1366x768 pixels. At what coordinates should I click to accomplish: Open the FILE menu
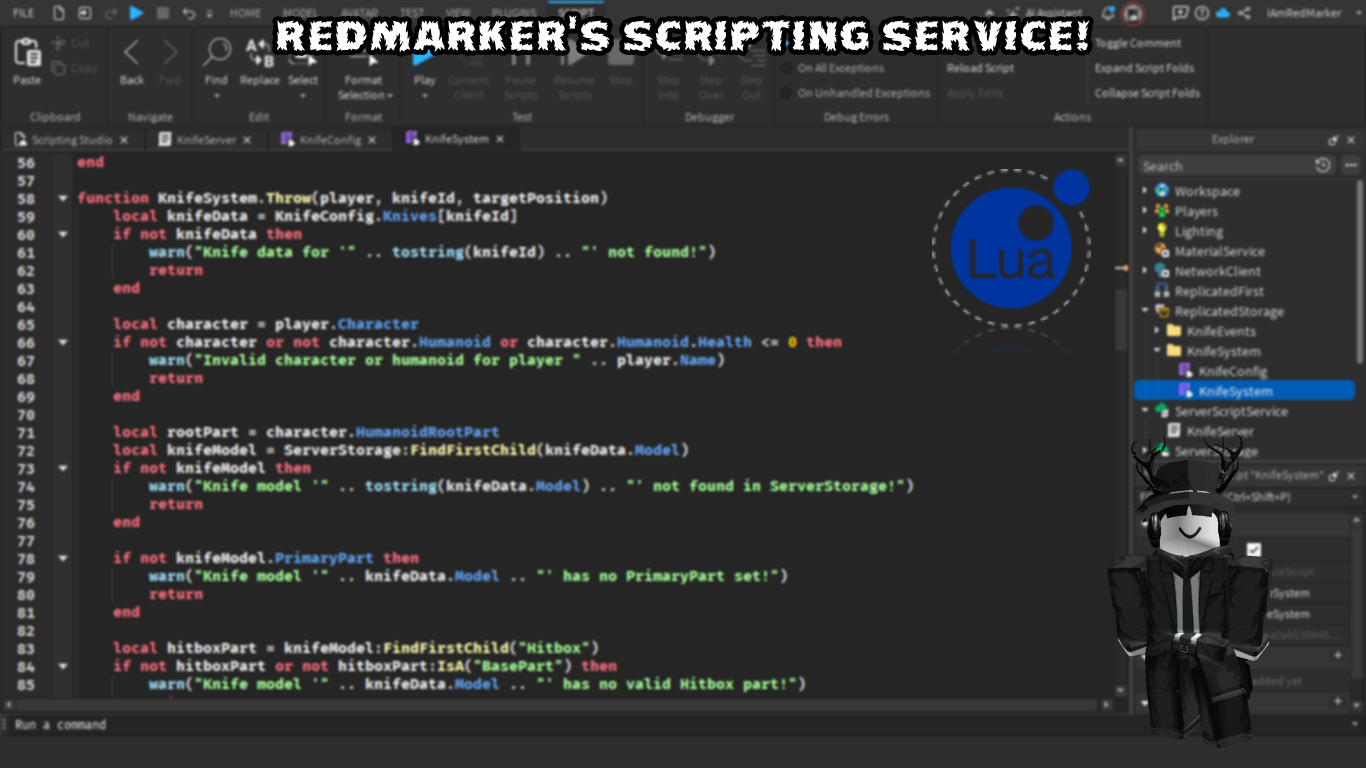coord(23,13)
